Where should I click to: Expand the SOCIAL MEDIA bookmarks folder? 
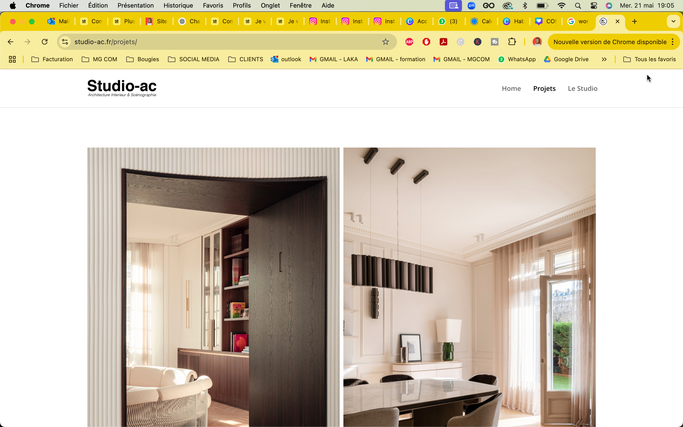(x=193, y=59)
